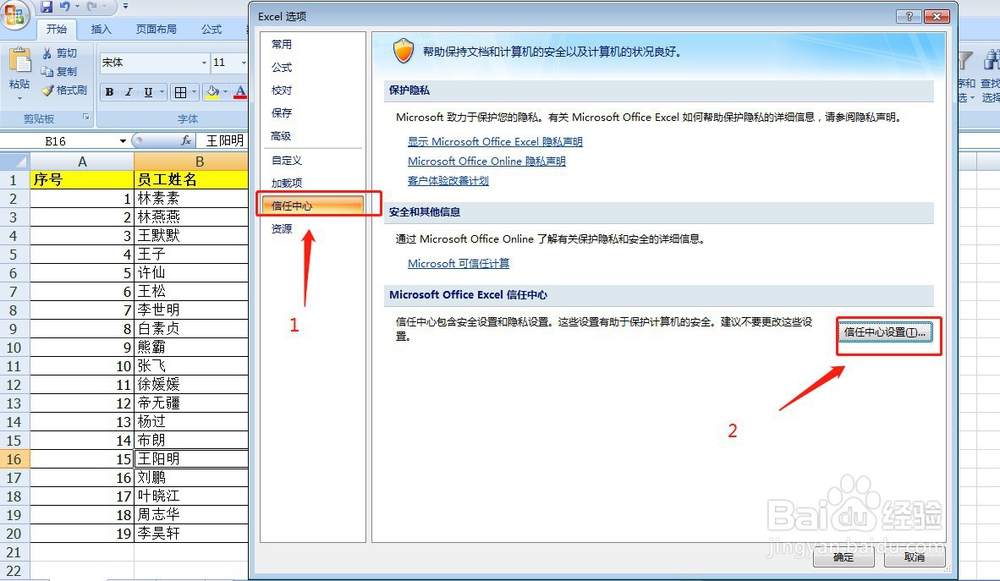This screenshot has height=581, width=1000.
Task: Open fill color dropdown arrow
Action: (225, 92)
